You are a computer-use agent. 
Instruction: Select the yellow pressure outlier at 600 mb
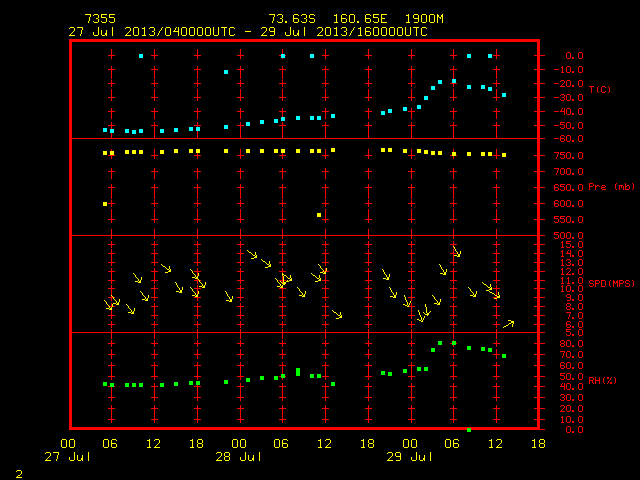pos(105,204)
